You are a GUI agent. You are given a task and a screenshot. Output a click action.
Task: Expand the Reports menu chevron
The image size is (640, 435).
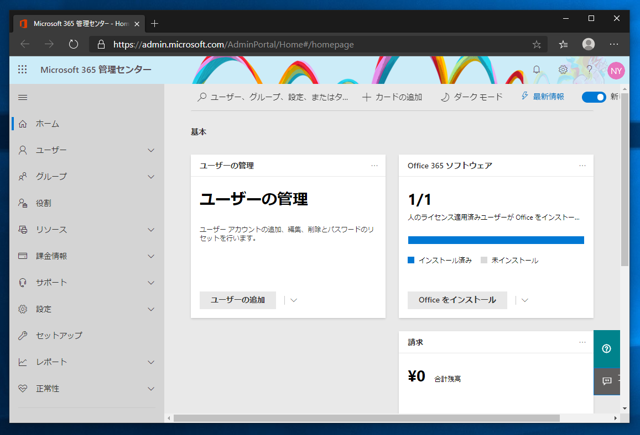click(x=151, y=362)
